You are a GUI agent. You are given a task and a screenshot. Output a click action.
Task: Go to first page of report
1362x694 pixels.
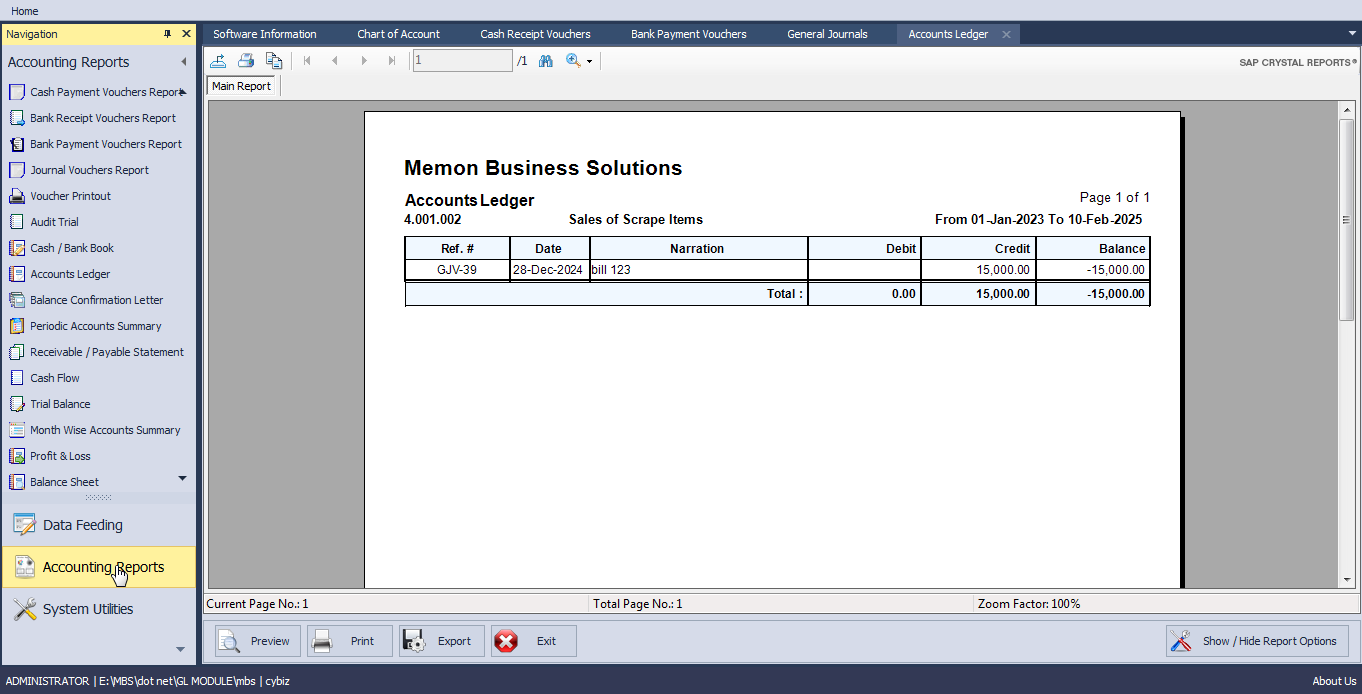pyautogui.click(x=307, y=61)
